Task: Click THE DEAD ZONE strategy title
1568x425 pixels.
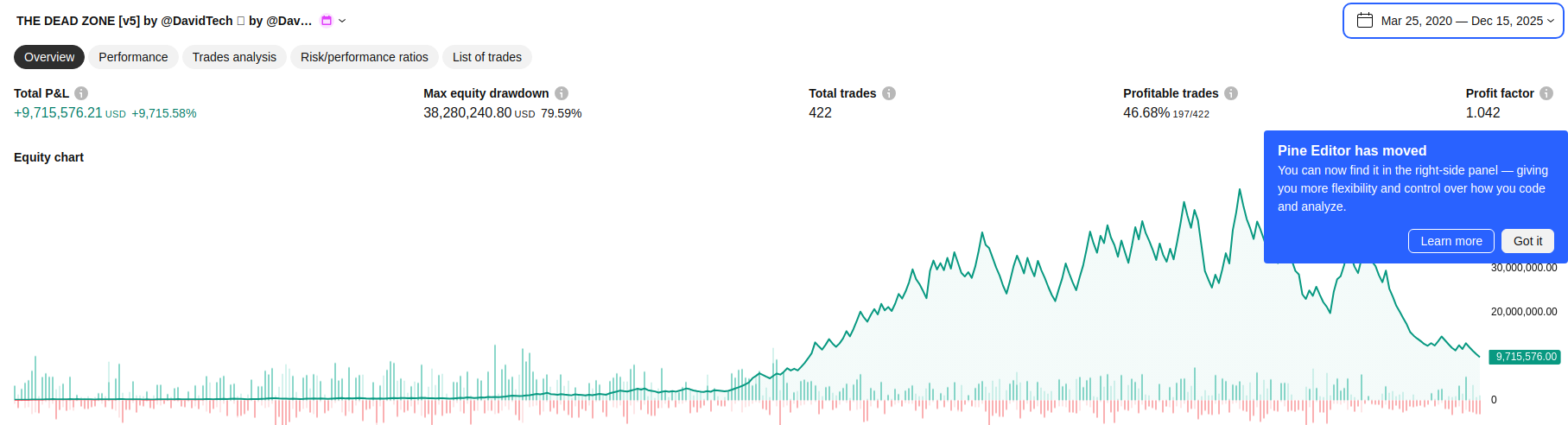Action: tap(164, 21)
